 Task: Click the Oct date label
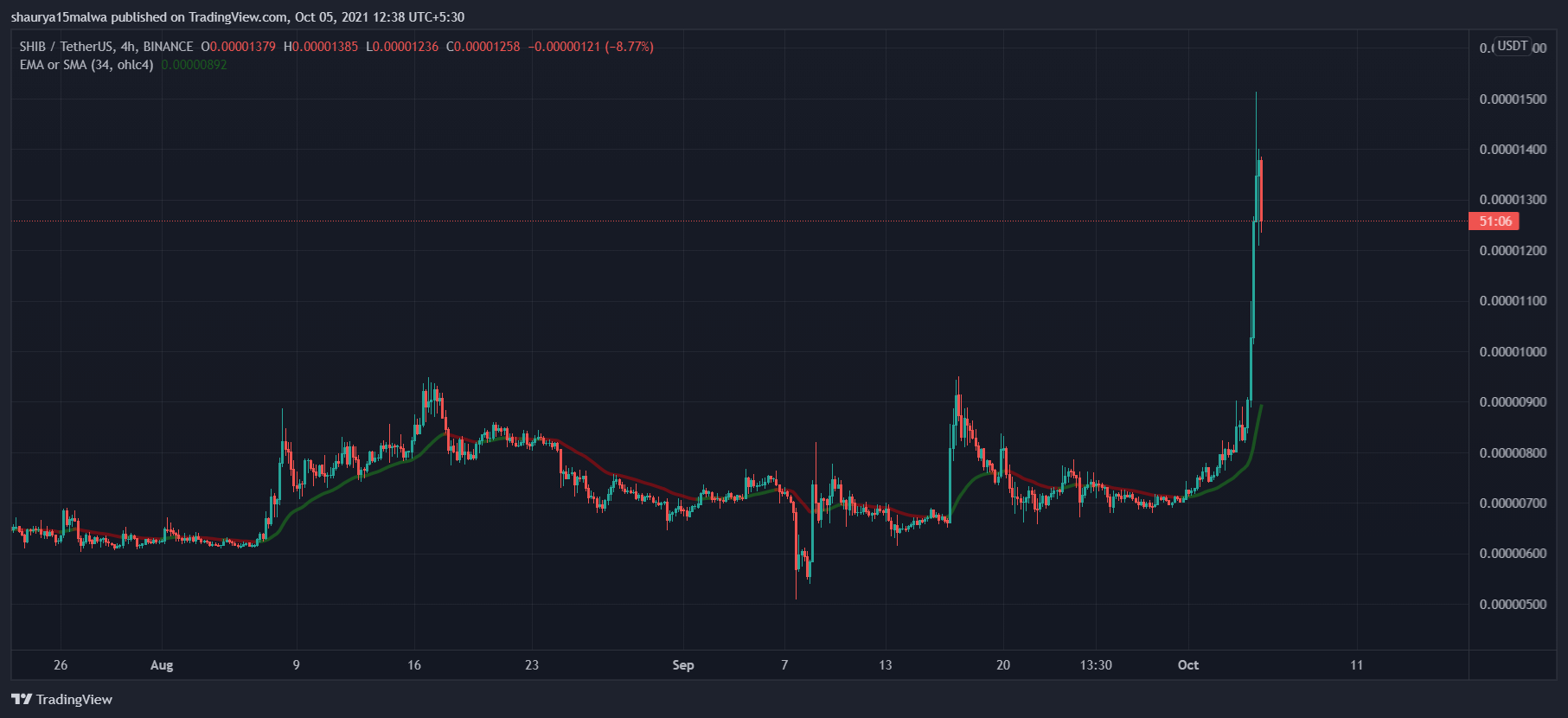(x=1188, y=665)
